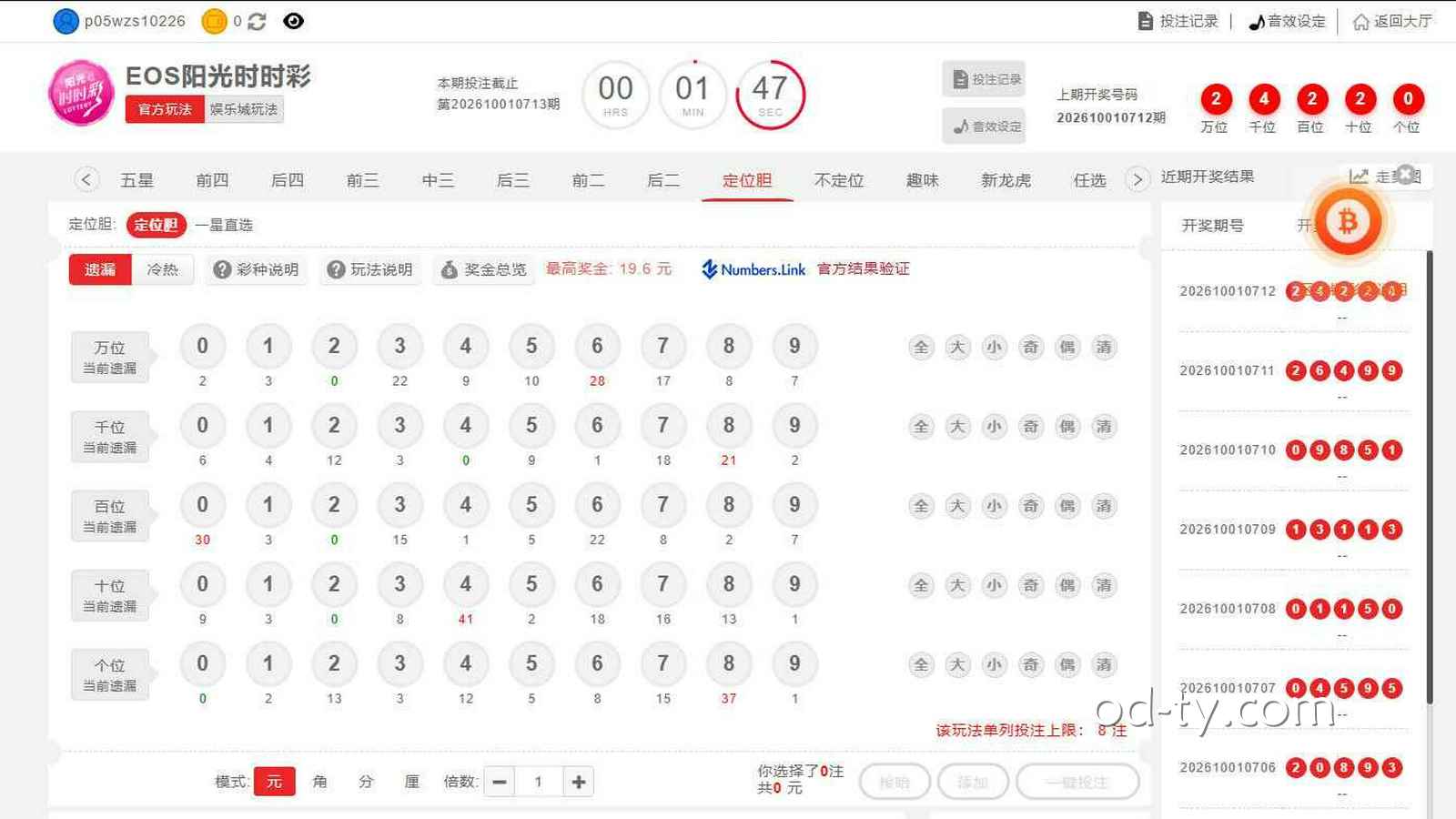Select the 不定位 tab
The image size is (1456, 819).
(x=839, y=180)
